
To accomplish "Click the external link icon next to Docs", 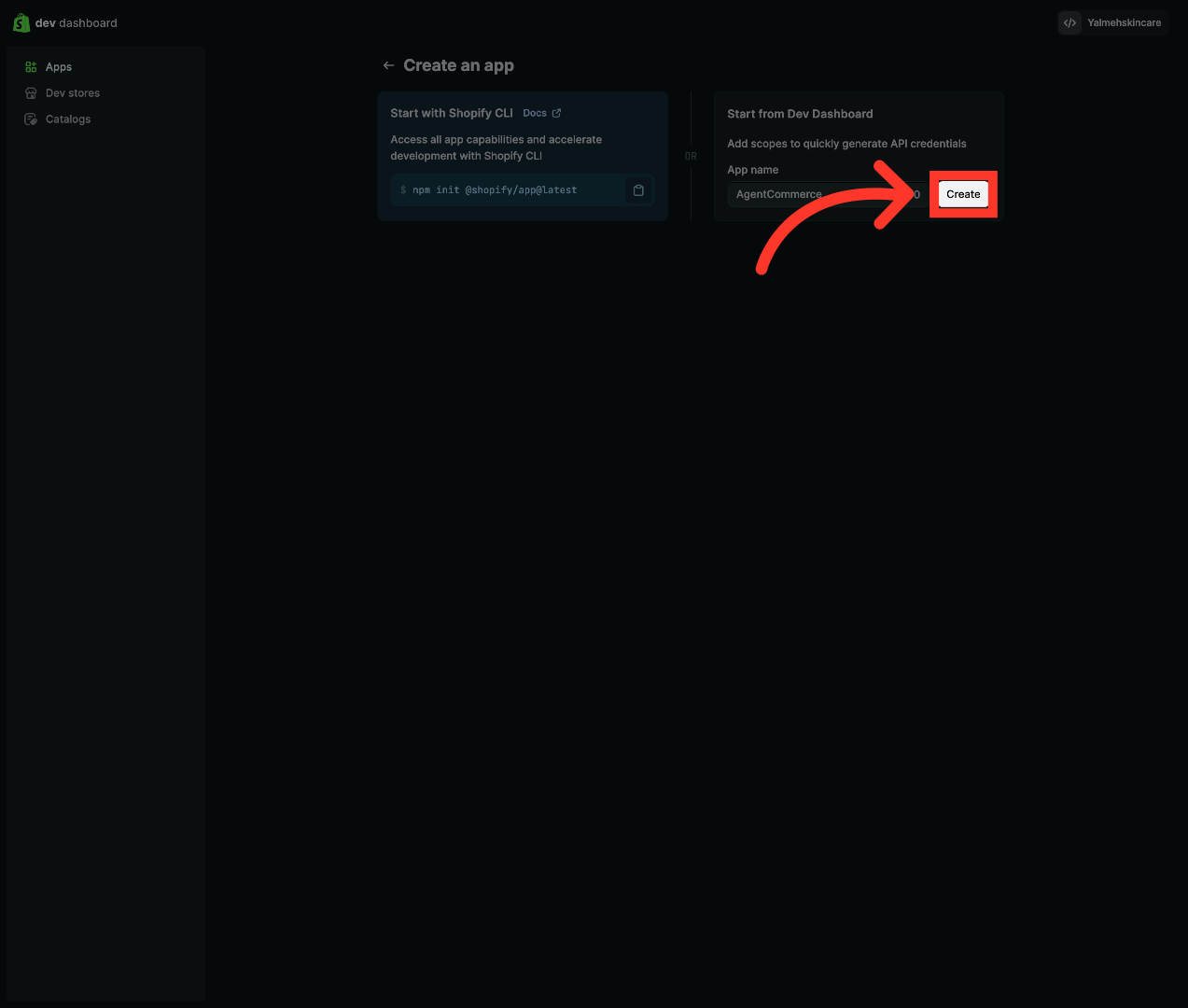I will (x=556, y=113).
